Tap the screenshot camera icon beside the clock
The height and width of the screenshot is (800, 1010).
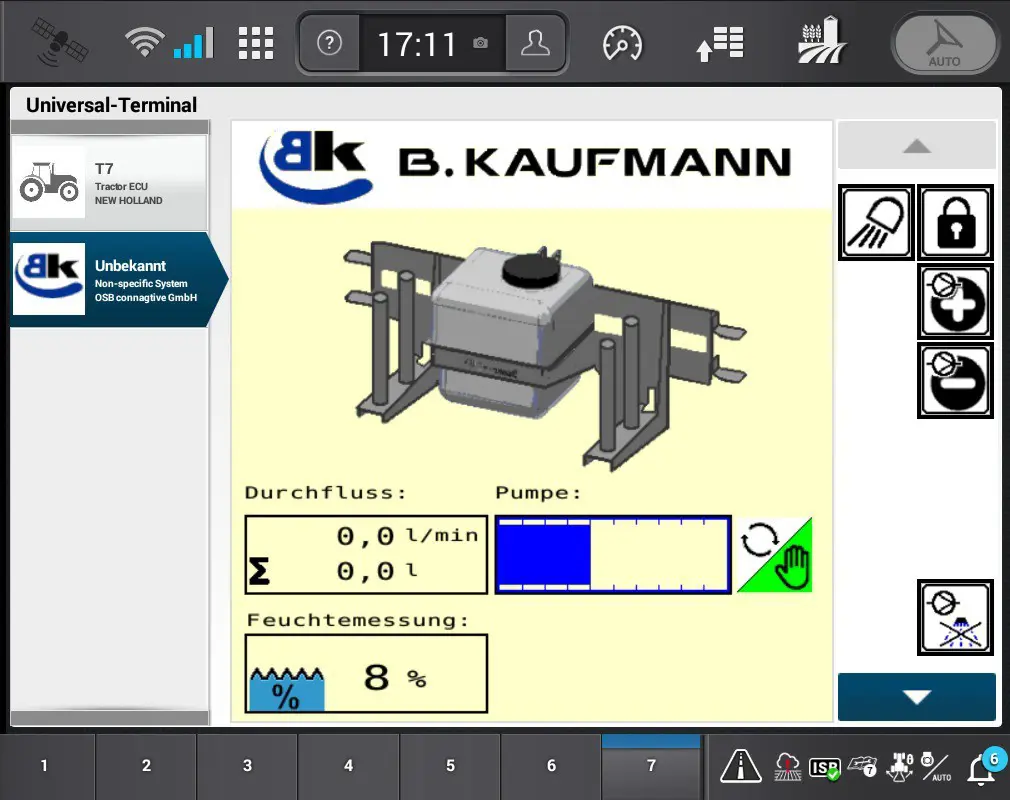tap(480, 43)
